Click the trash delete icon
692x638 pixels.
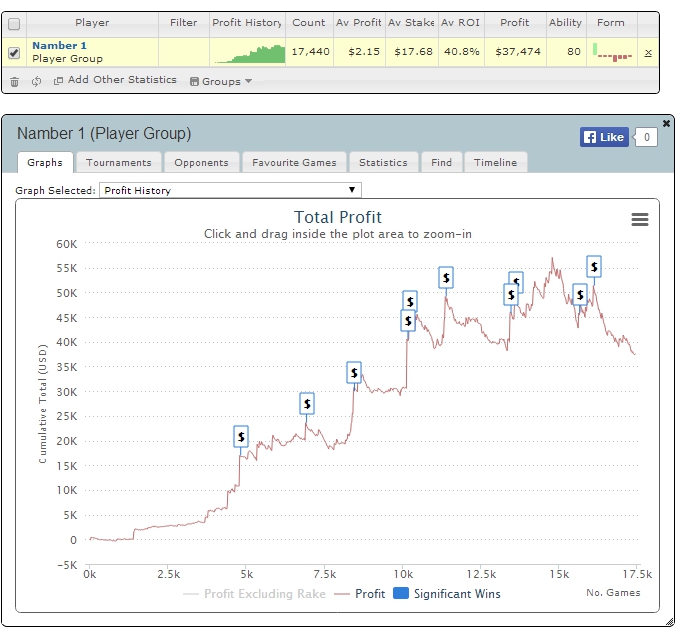click(x=15, y=82)
